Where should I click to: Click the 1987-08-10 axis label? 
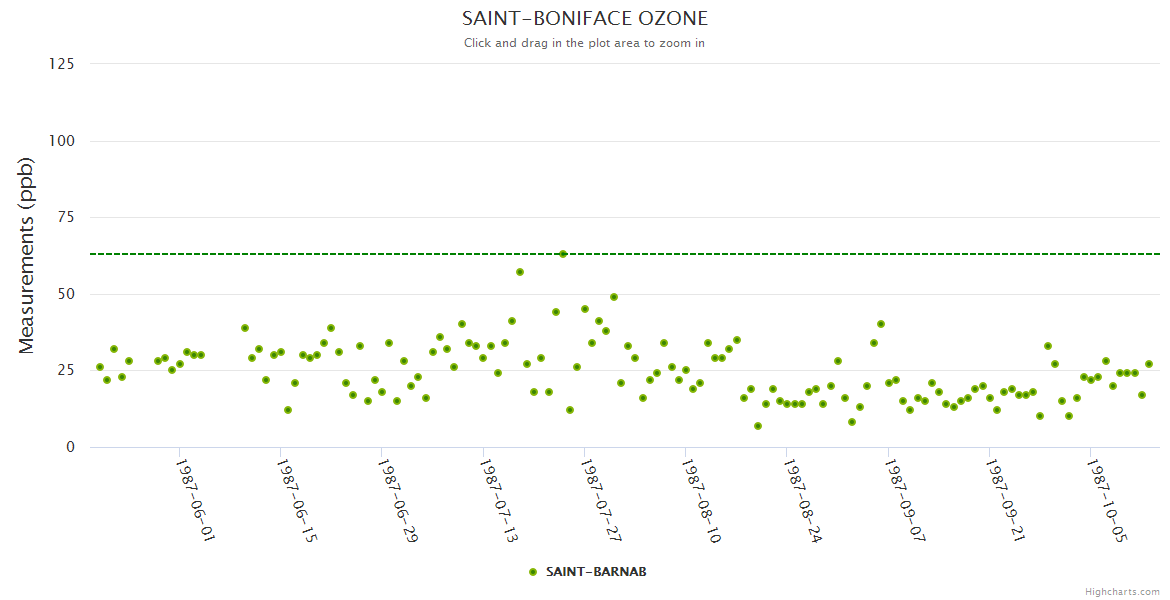[x=702, y=499]
